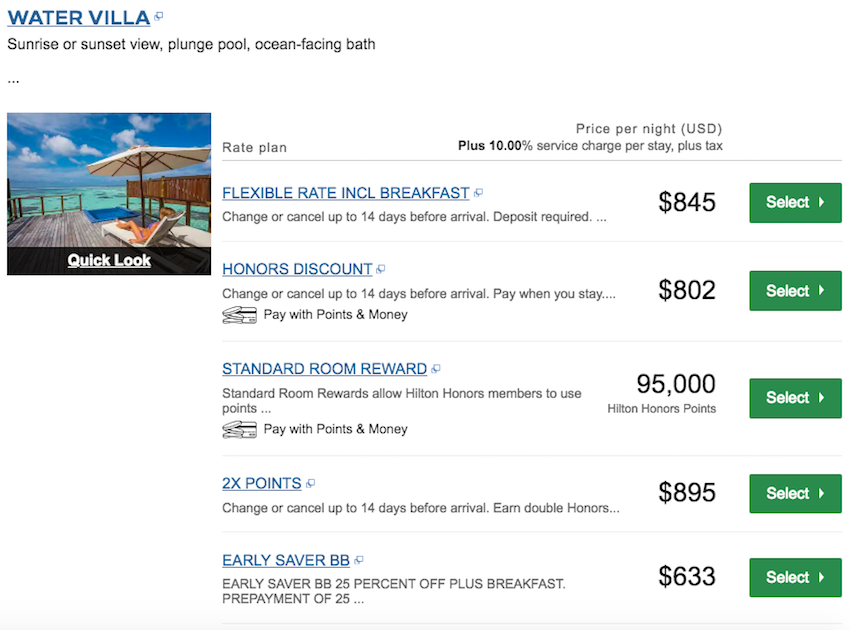Open the Early Saver BB rate link
850x630 pixels.
coord(286,560)
